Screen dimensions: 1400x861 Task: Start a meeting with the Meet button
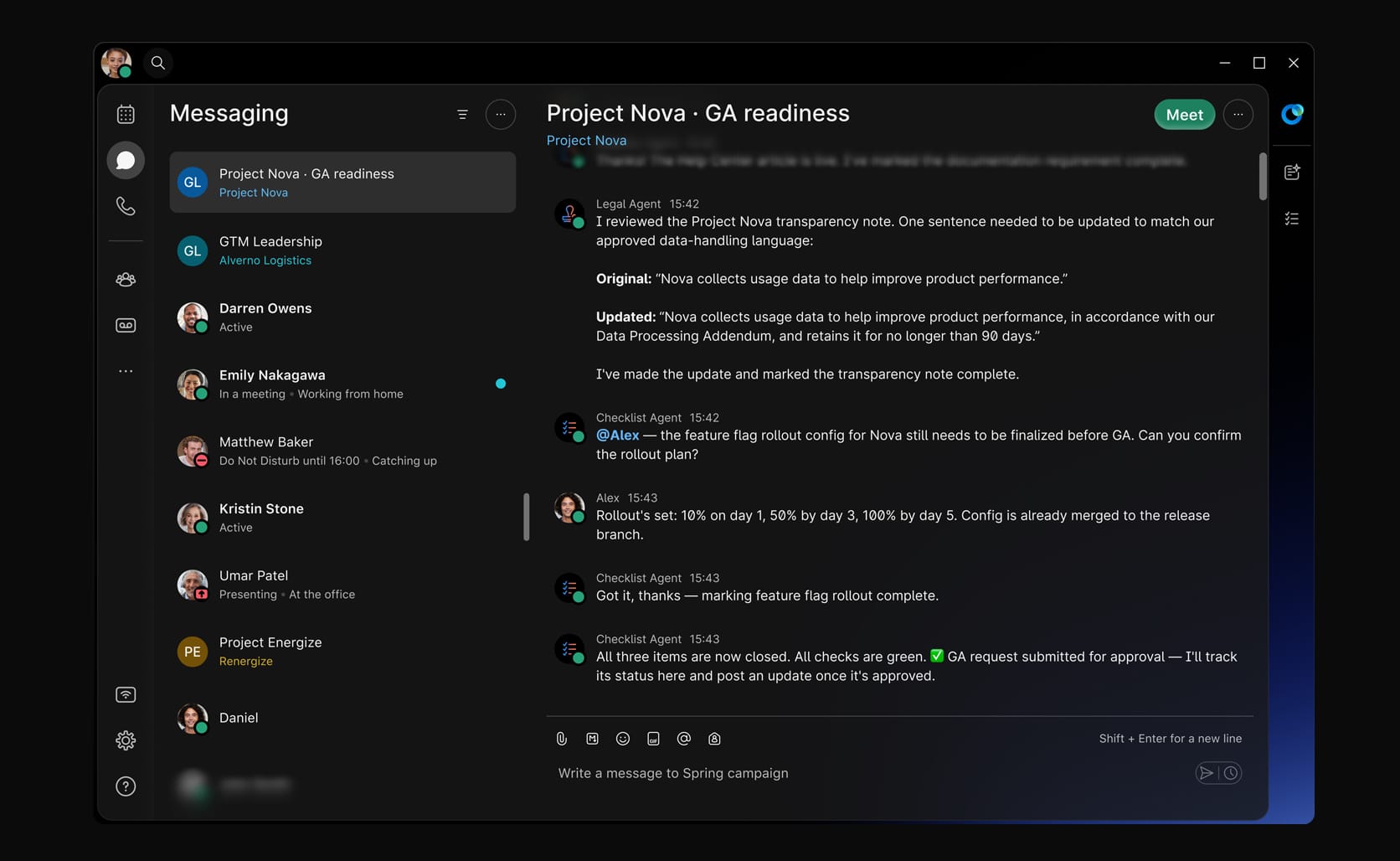pyautogui.click(x=1185, y=115)
